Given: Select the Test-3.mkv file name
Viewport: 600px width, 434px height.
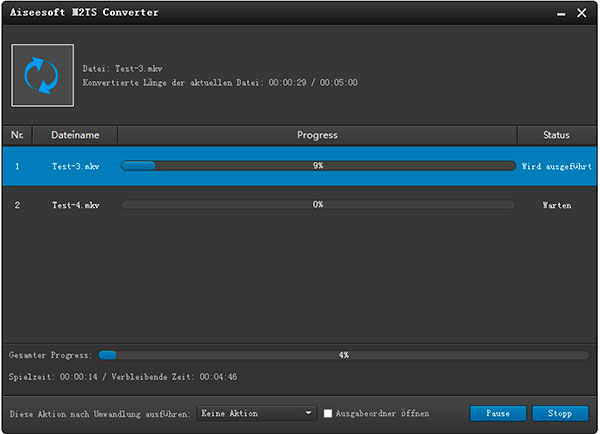Looking at the screenshot, I should (76, 166).
